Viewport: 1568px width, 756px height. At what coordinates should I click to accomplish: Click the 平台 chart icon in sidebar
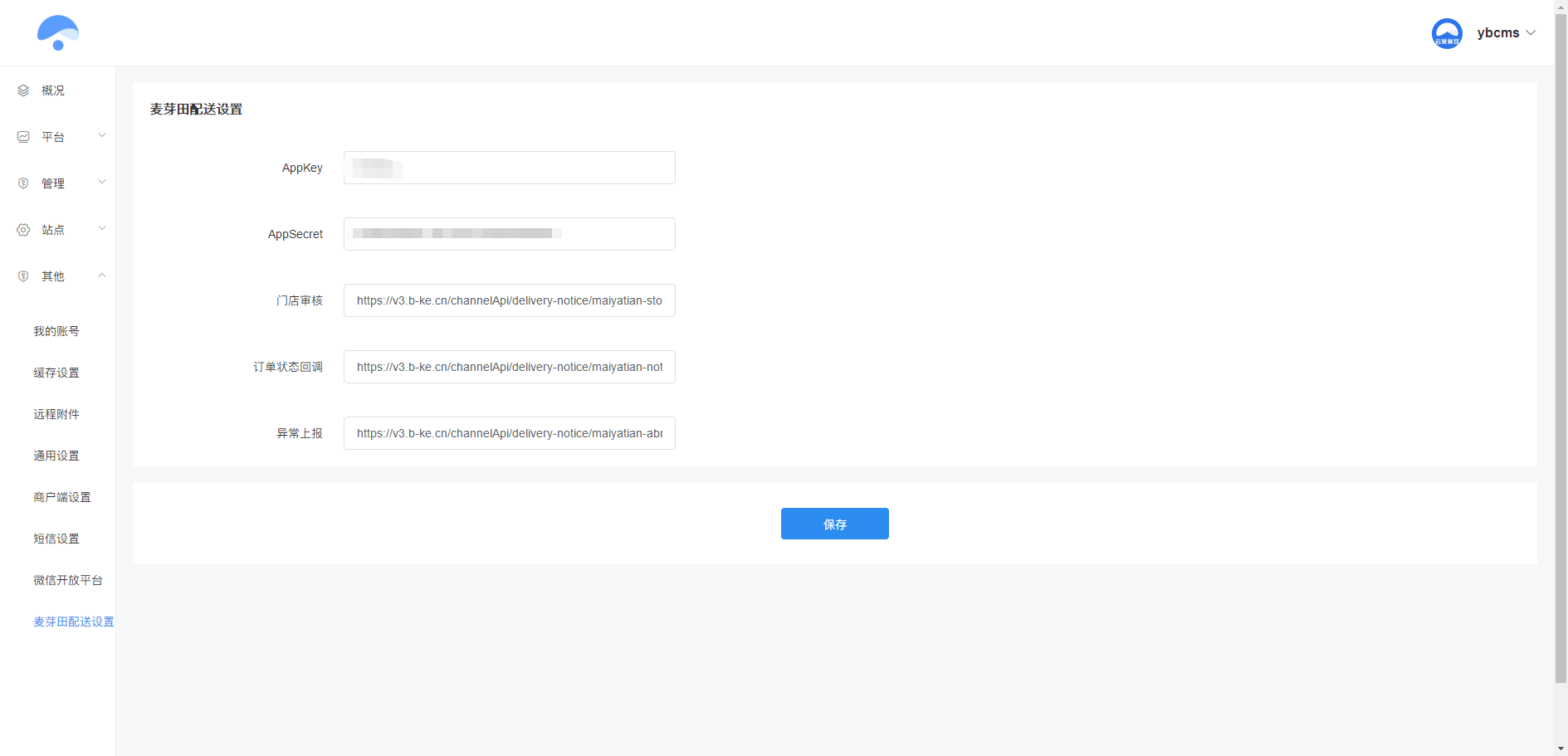23,137
